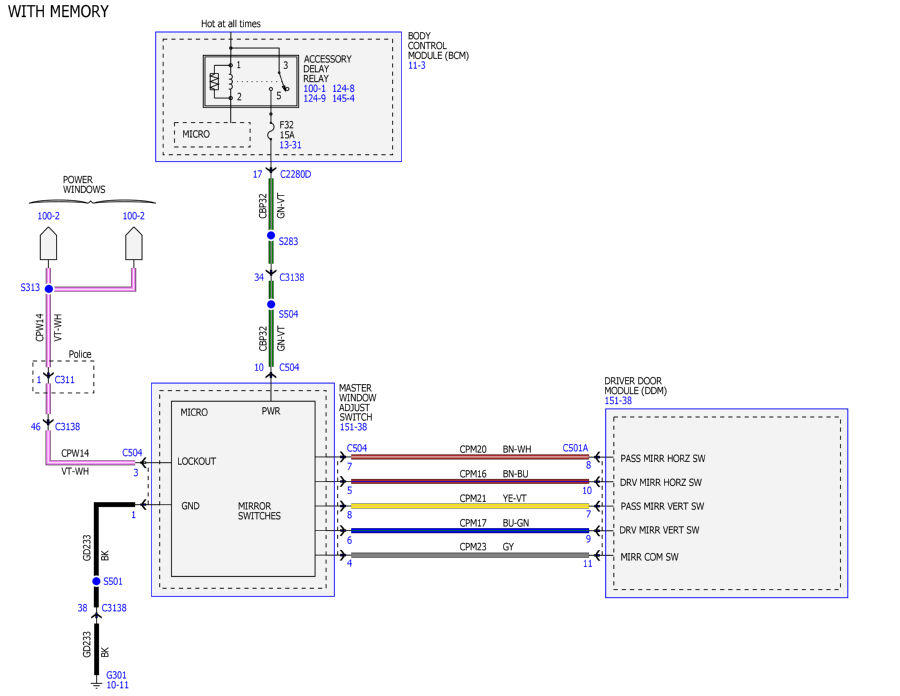Click the S313 splice dot
This screenshot has height=696, width=900.
coord(49,289)
